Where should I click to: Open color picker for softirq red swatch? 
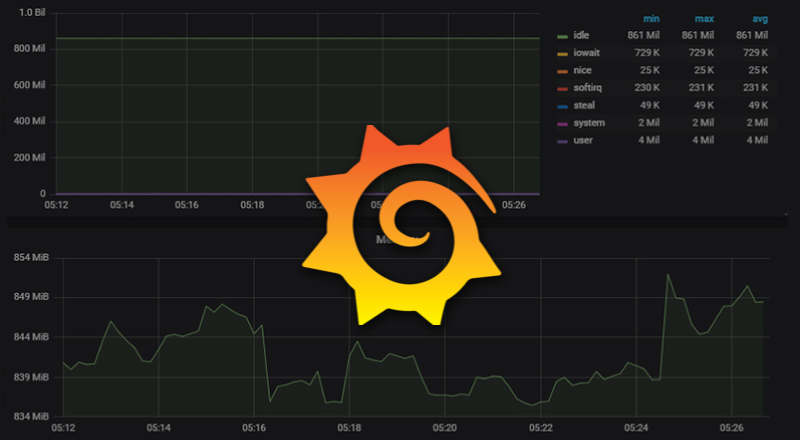click(563, 89)
